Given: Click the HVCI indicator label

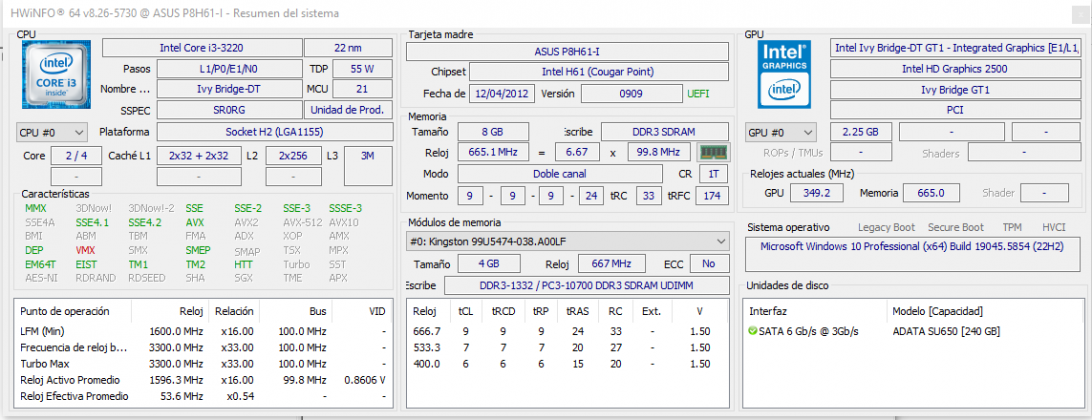Looking at the screenshot, I should (1054, 227).
